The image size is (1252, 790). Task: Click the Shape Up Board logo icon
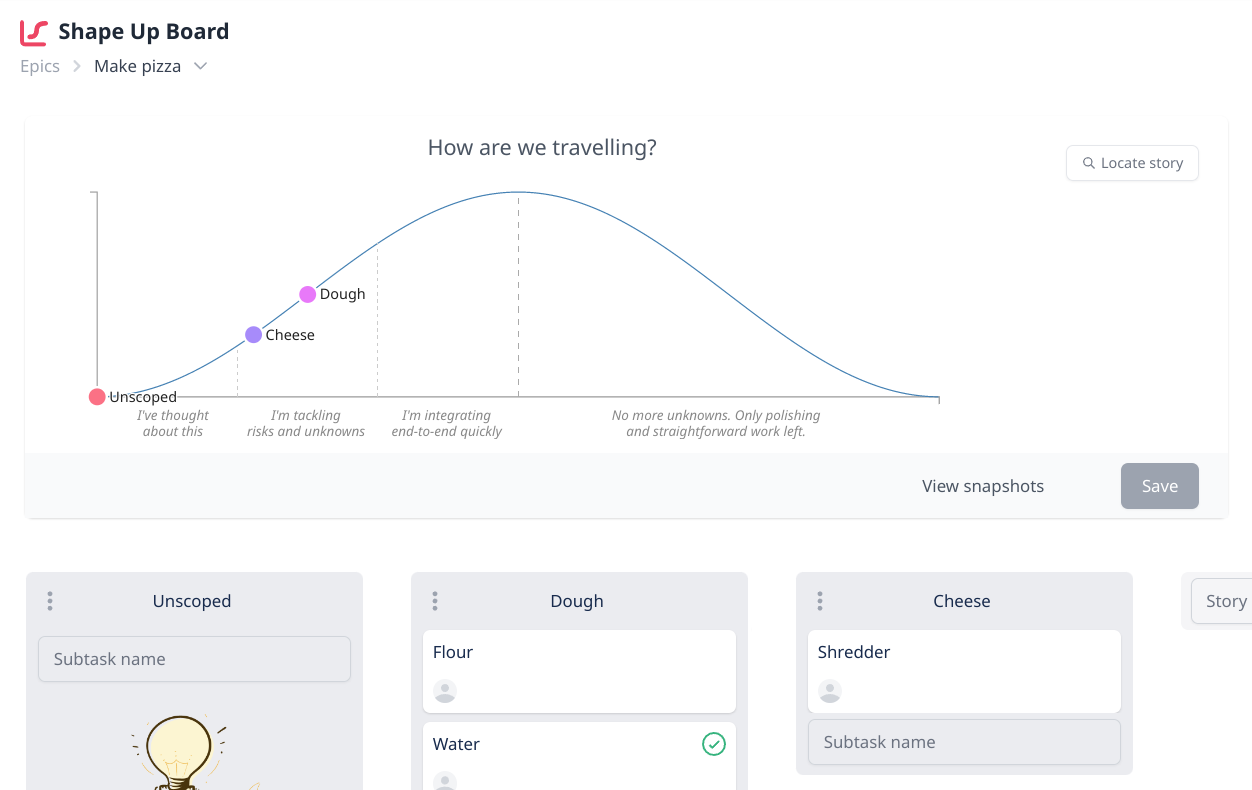(x=34, y=32)
